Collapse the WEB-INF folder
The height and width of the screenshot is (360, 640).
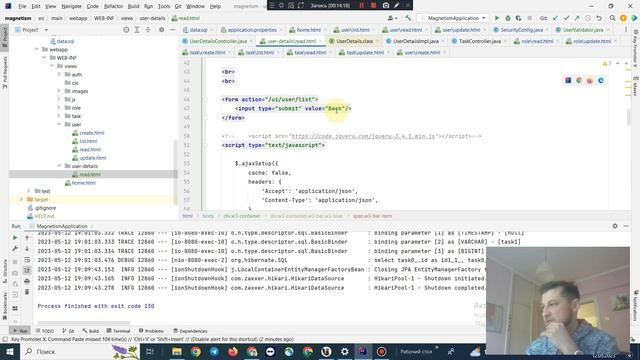[x=44, y=58]
